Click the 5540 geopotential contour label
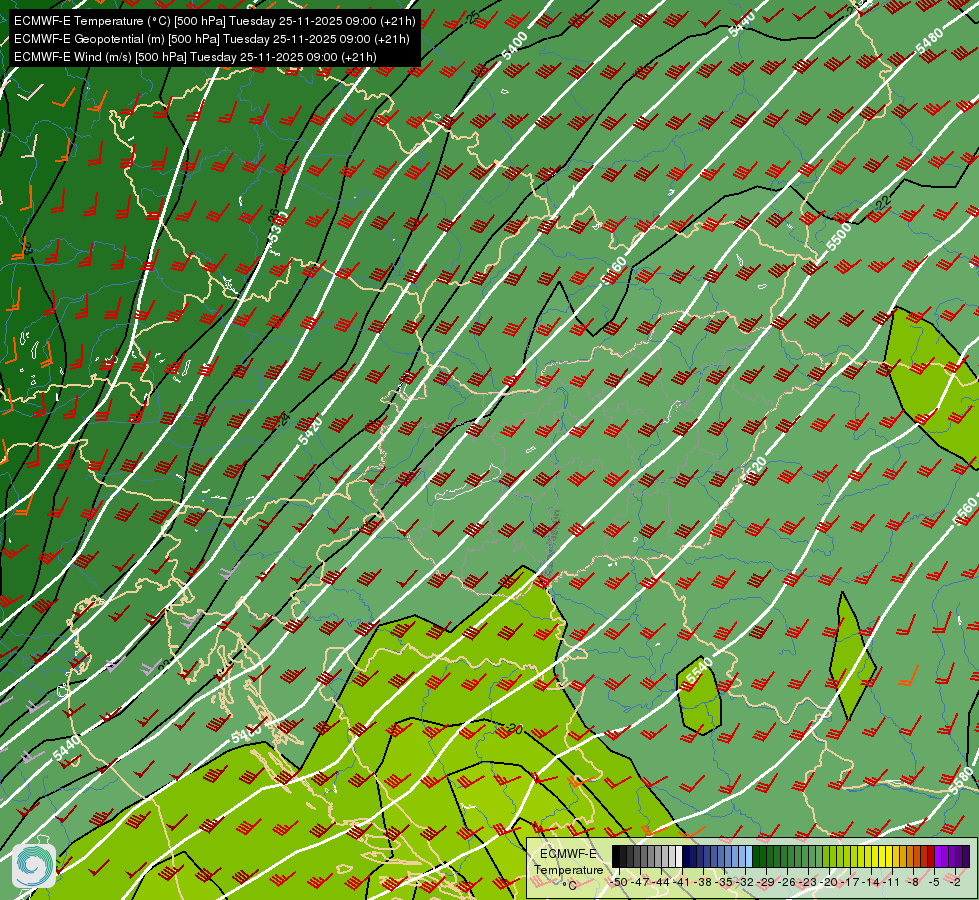 coord(699,672)
